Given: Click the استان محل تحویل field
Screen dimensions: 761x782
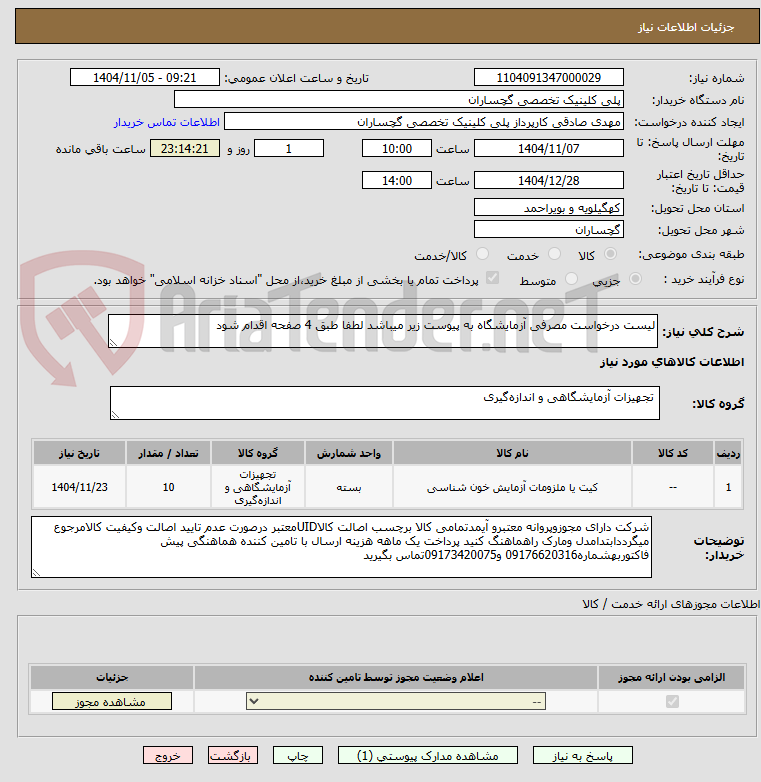Looking at the screenshot, I should pos(549,207).
